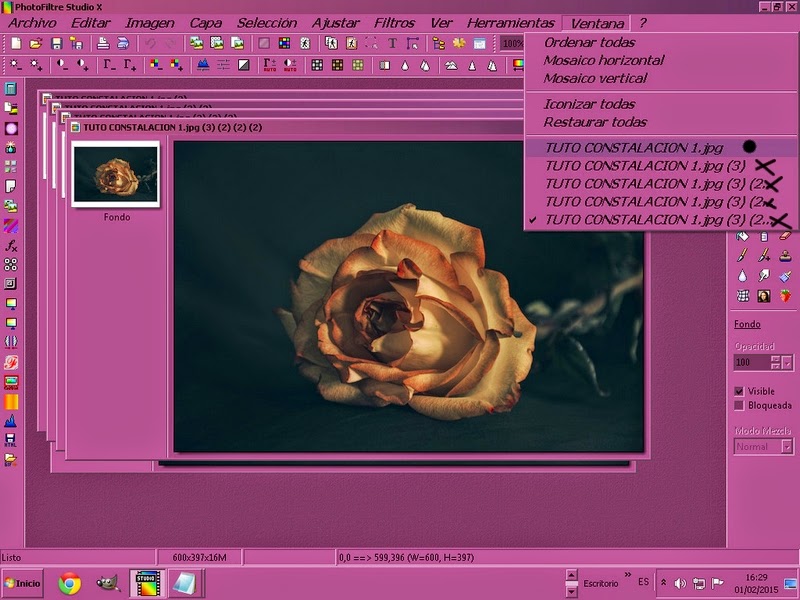Open the Archivo menu

(x=33, y=23)
